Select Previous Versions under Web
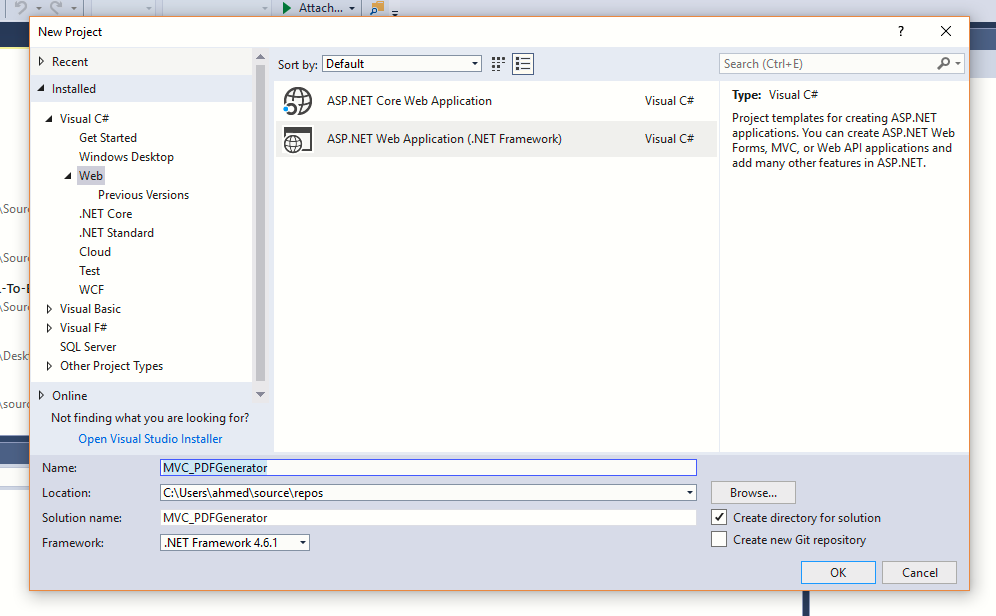Viewport: 996px width, 616px height. tap(144, 195)
